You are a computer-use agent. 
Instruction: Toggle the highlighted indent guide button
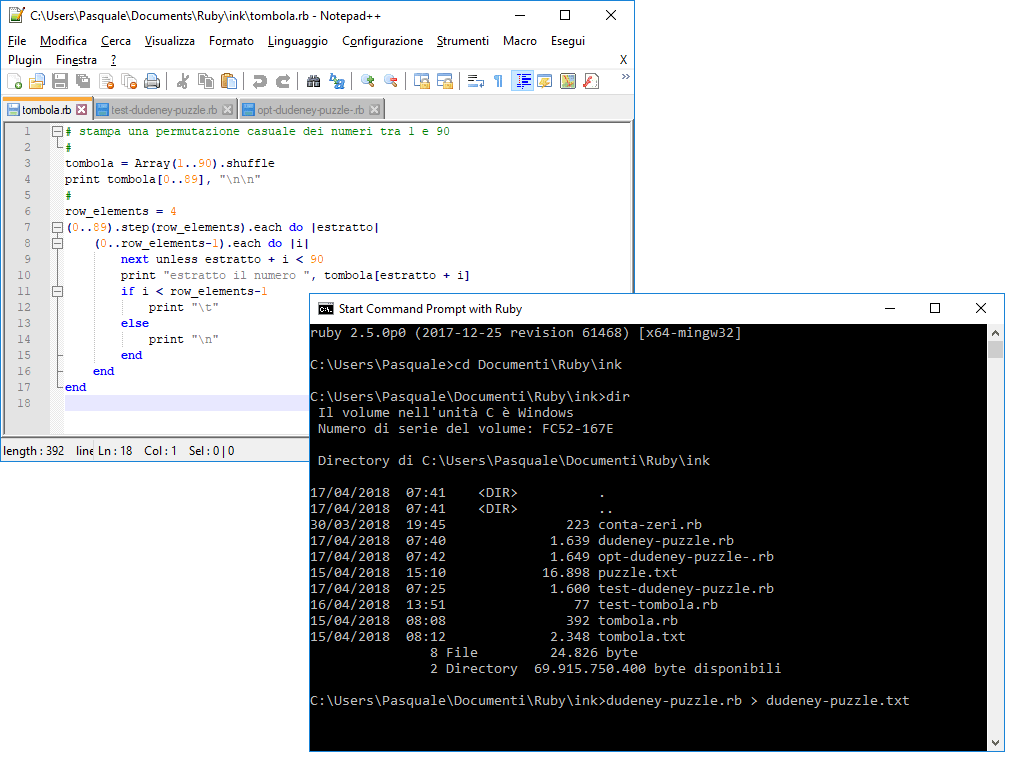(x=522, y=81)
